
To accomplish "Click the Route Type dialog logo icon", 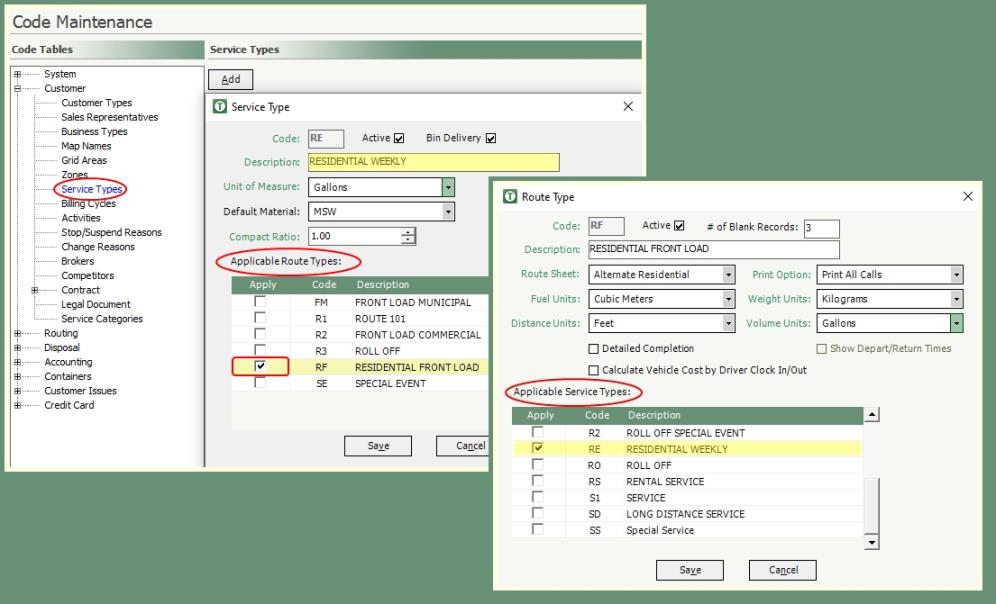I will pyautogui.click(x=510, y=197).
